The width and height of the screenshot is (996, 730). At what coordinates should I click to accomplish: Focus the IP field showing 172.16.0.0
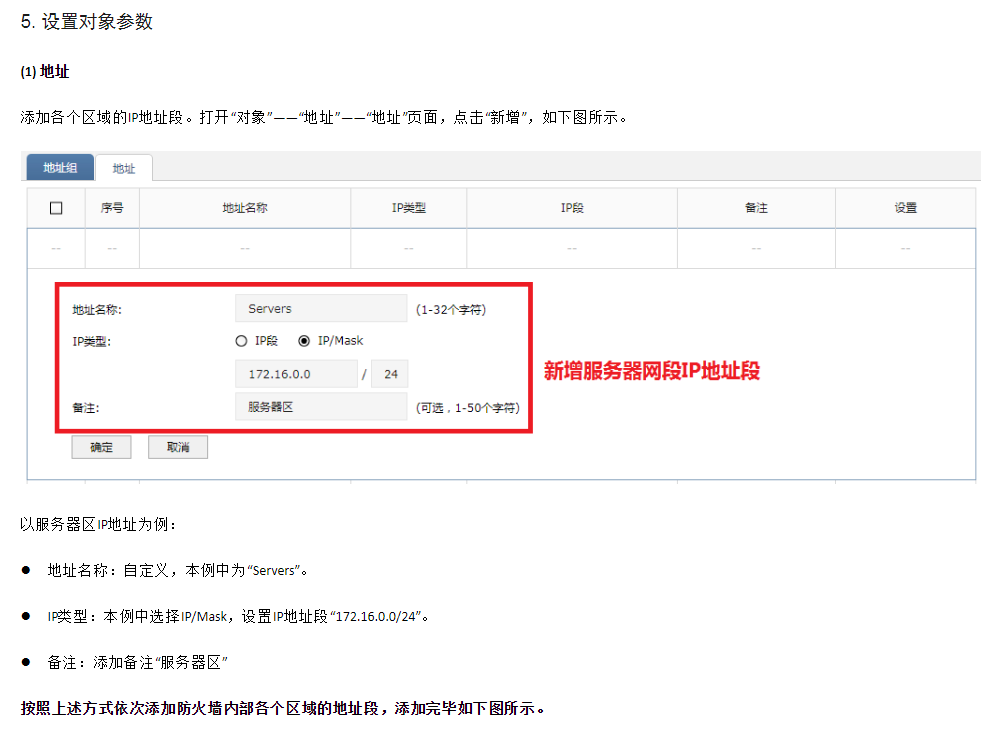tap(296, 374)
